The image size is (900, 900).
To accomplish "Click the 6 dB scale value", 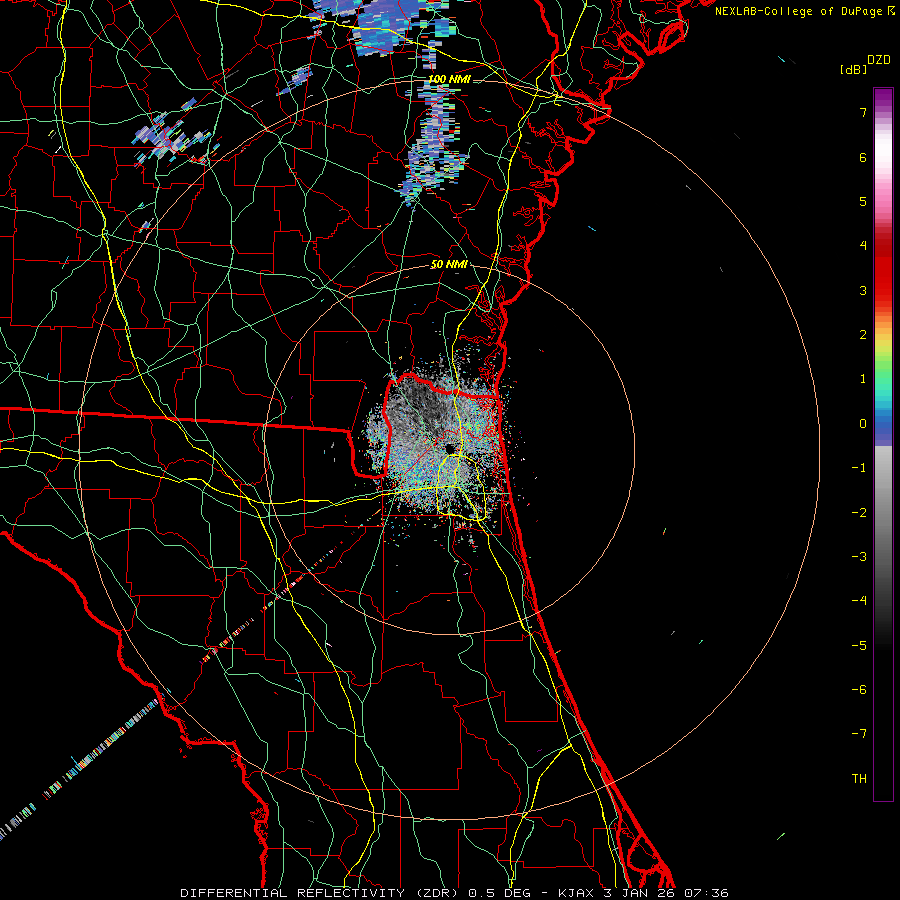I will (x=863, y=157).
